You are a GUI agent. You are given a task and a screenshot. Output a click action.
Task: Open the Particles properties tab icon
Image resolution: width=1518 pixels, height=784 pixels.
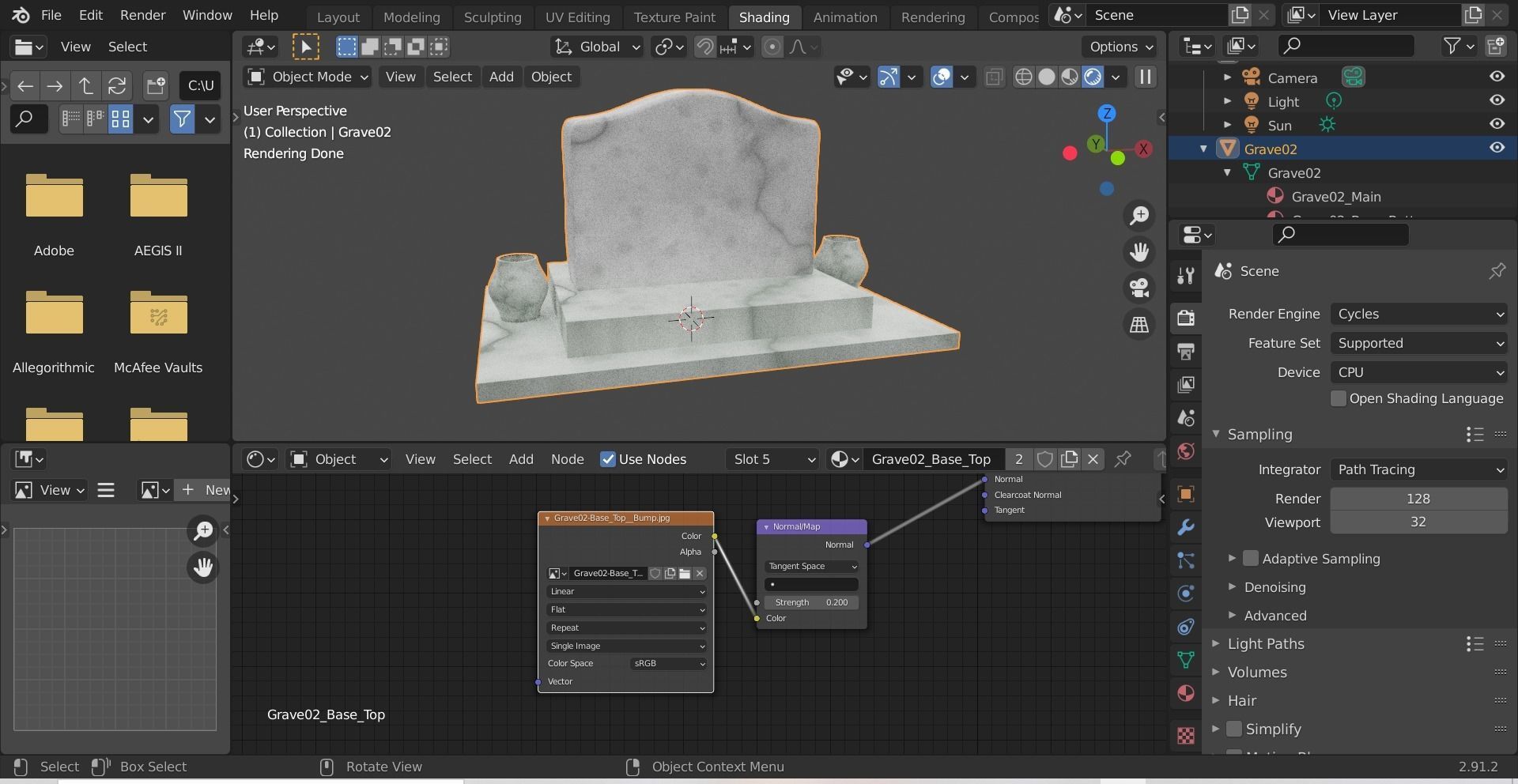tap(1185, 560)
